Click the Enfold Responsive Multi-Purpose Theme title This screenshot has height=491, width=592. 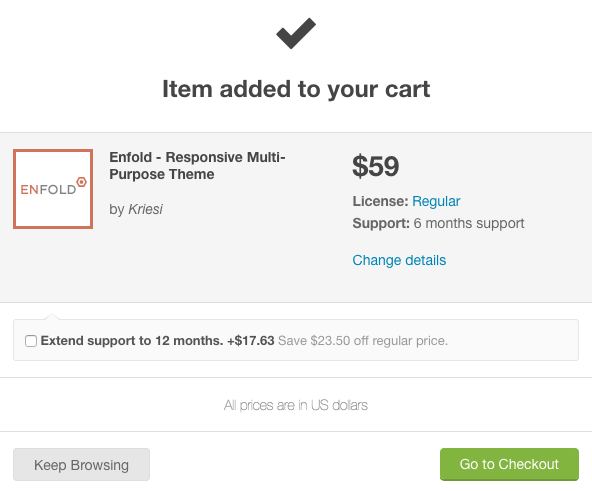point(197,165)
